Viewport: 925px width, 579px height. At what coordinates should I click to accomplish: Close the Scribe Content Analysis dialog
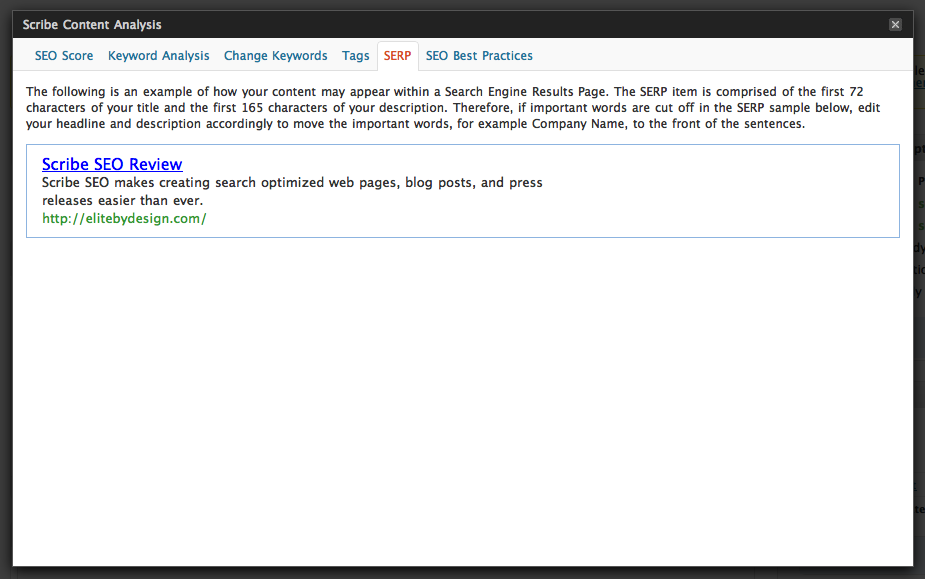[x=895, y=24]
